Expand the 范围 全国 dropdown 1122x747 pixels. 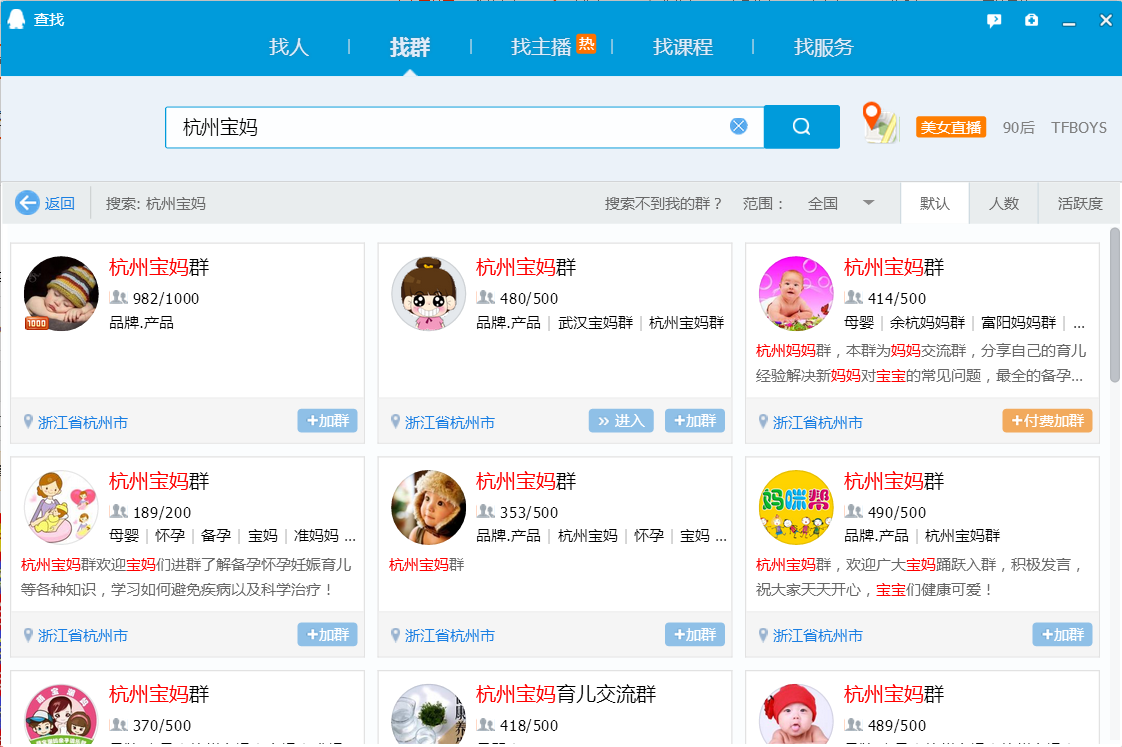click(841, 203)
